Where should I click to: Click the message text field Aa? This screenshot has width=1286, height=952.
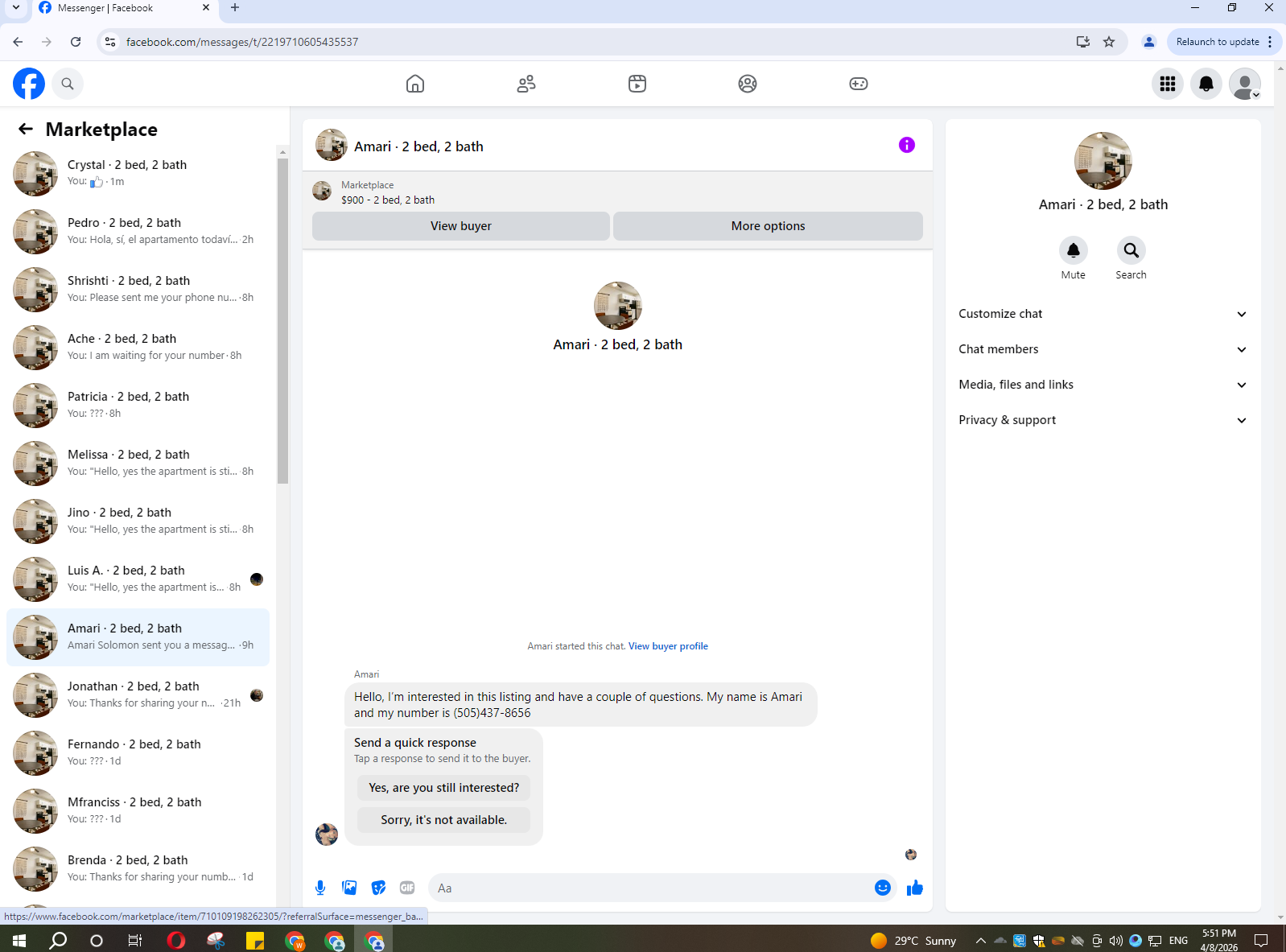pyautogui.click(x=650, y=888)
